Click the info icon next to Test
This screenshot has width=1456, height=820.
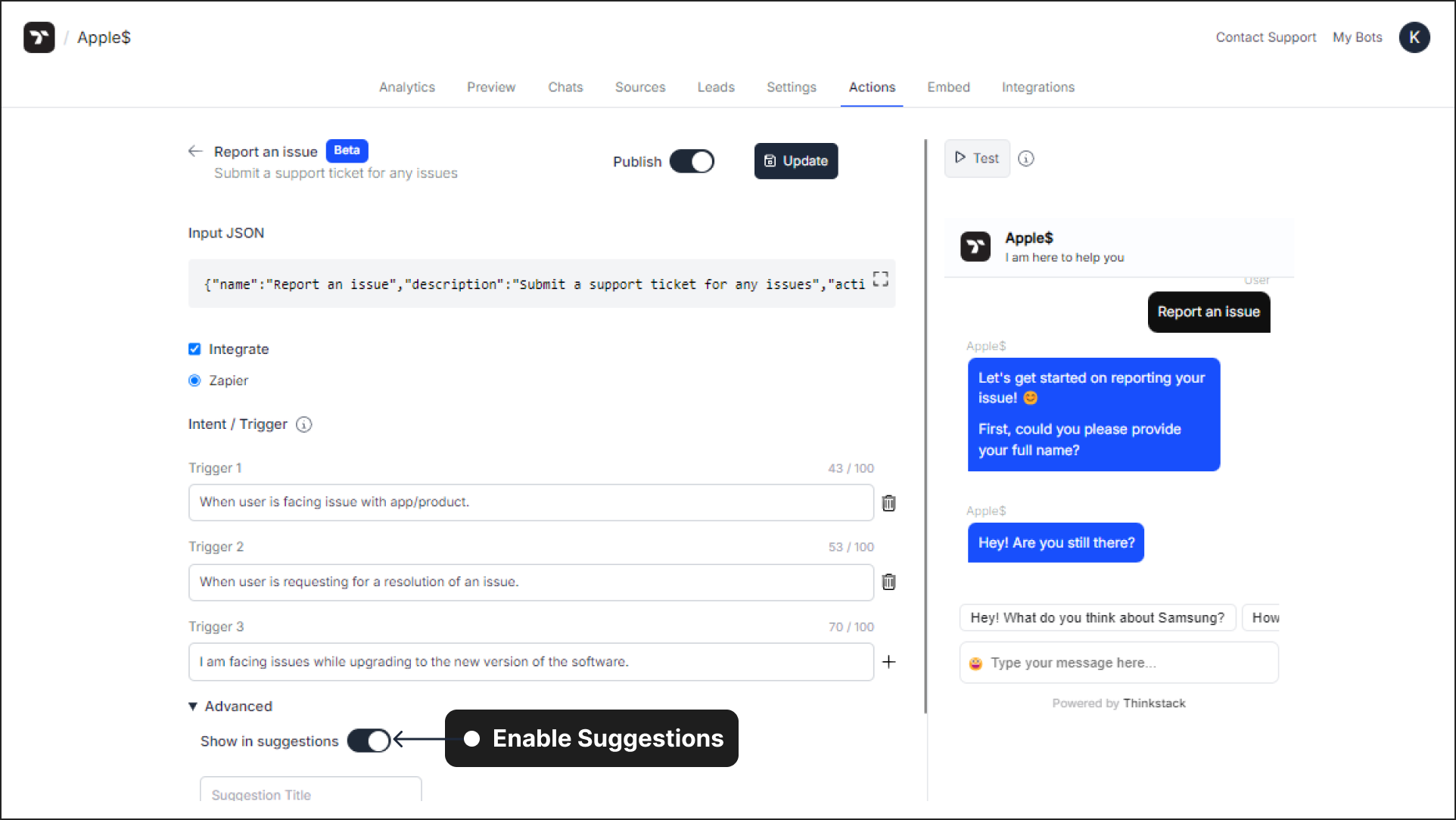click(1026, 158)
